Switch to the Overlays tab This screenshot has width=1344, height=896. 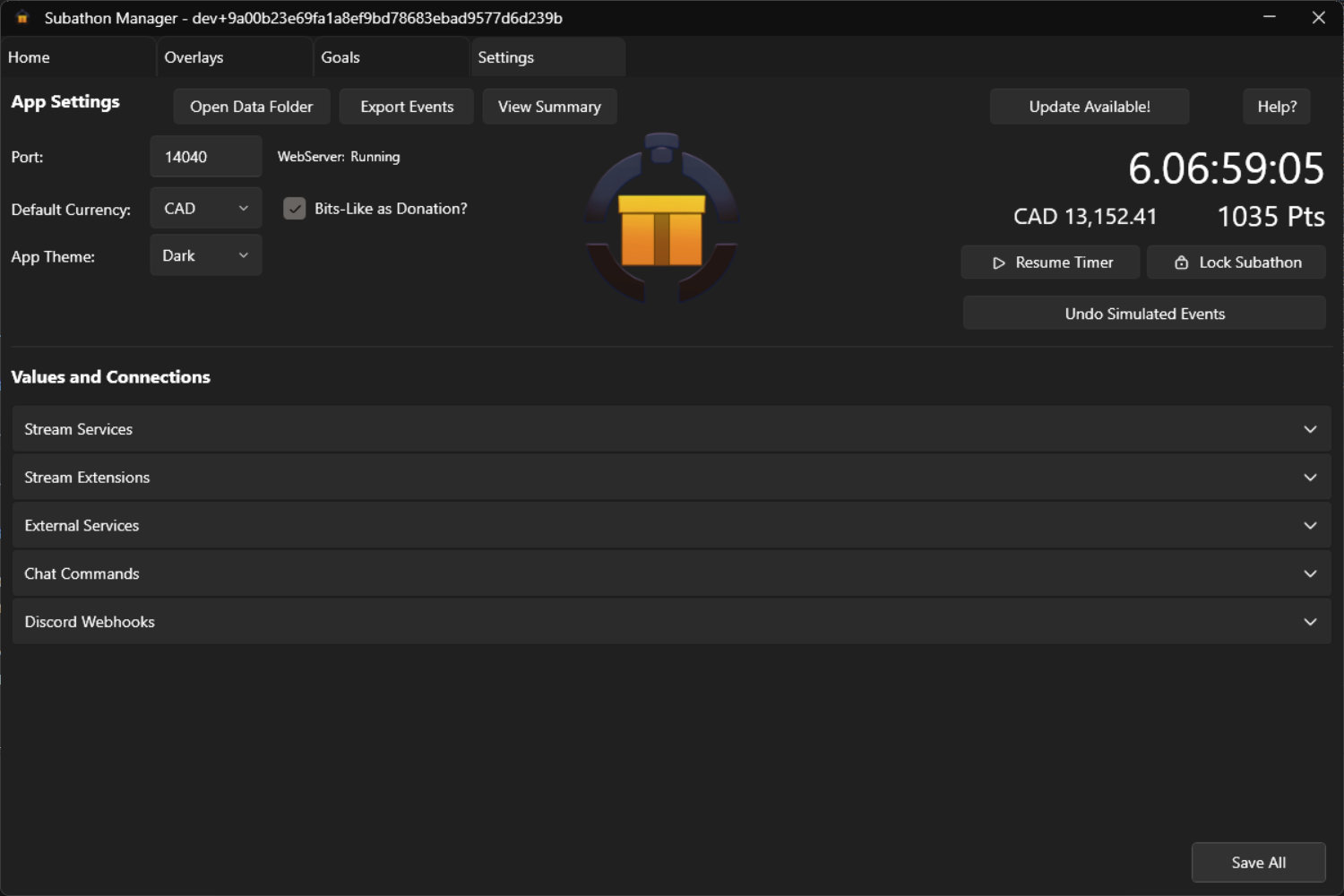(194, 57)
